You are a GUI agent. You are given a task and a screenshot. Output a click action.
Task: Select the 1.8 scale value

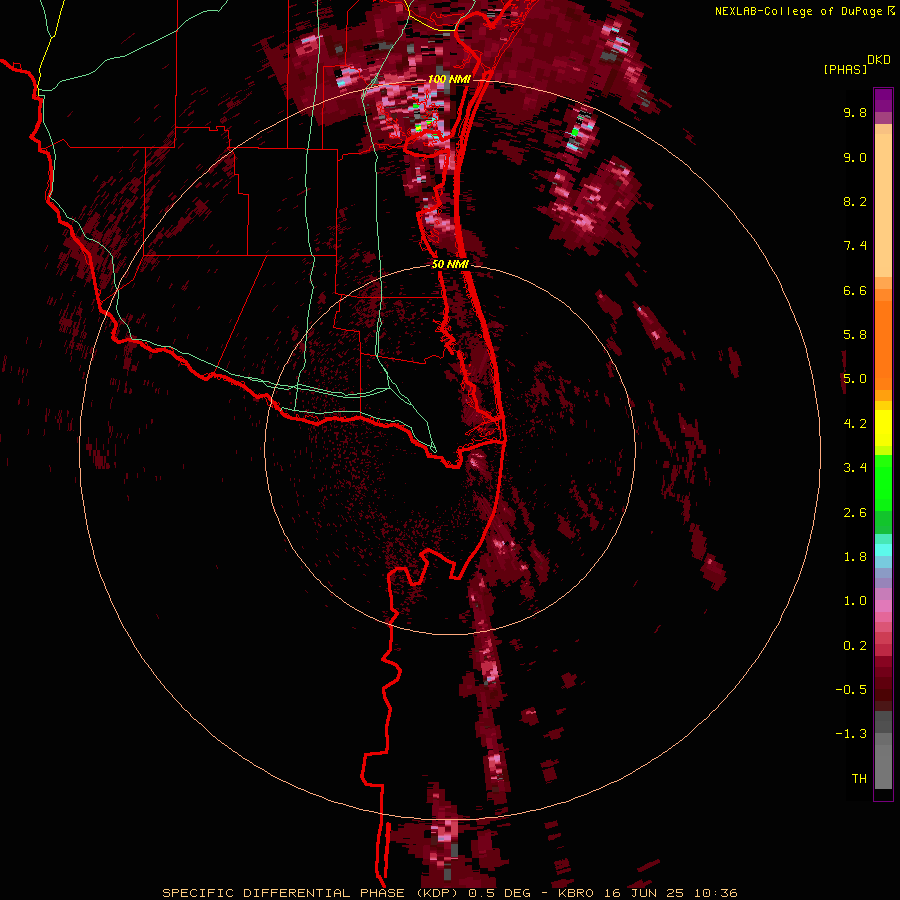(855, 557)
